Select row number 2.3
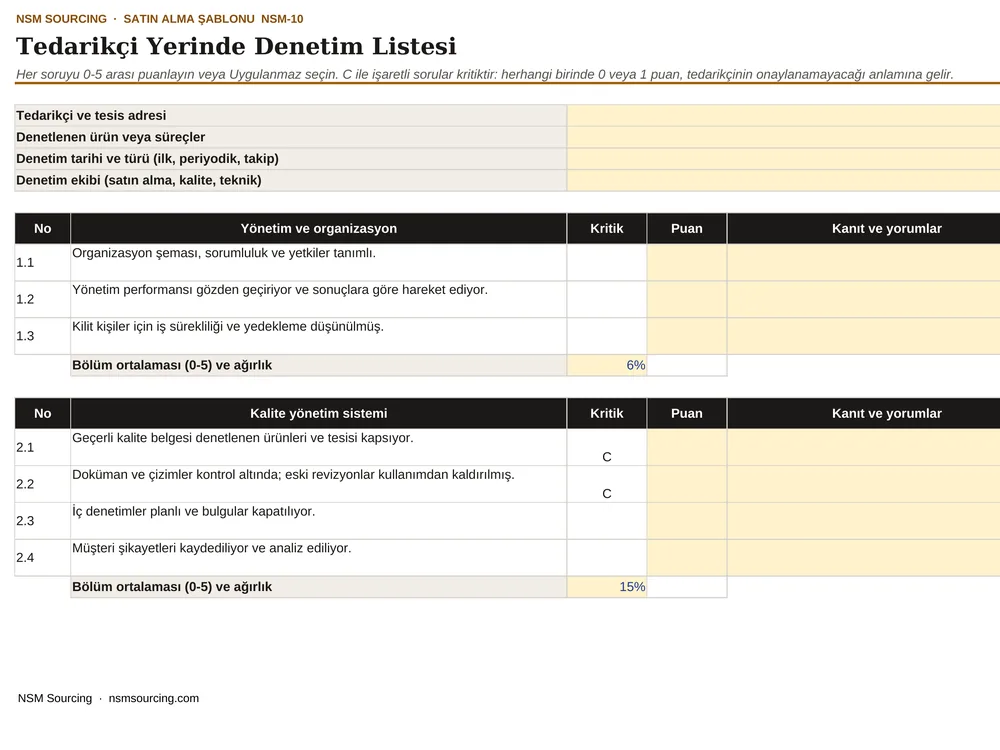 [26, 521]
